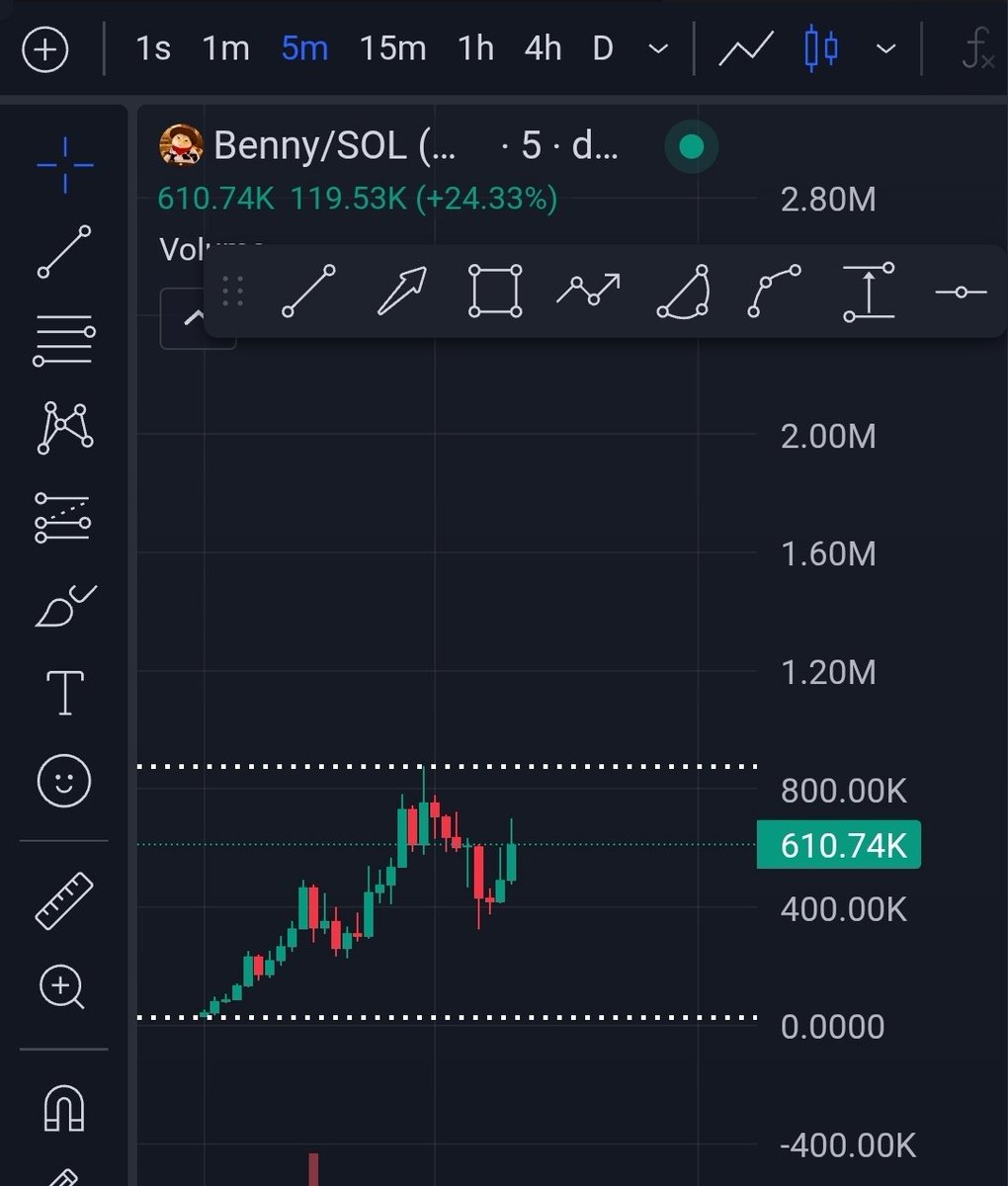Viewport: 1008px width, 1186px height.
Task: Open the indicators fx button
Action: tap(977, 49)
